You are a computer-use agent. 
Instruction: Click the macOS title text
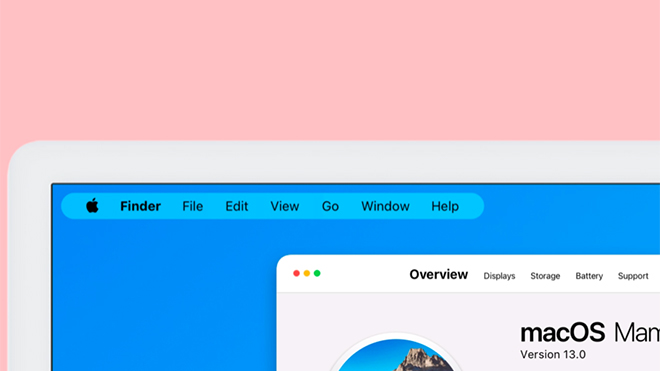coord(590,333)
